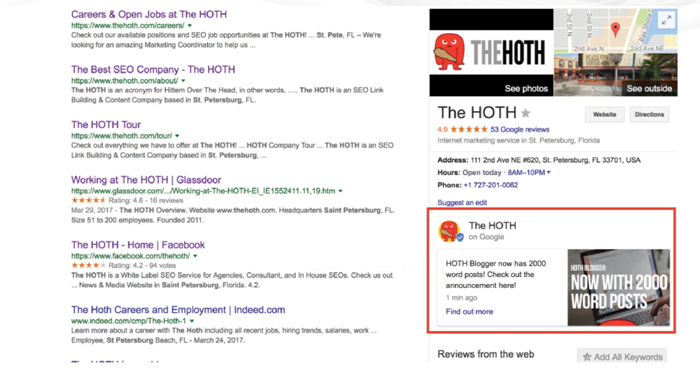Open Careers & Open Jobs at The HOTH result

(x=149, y=14)
